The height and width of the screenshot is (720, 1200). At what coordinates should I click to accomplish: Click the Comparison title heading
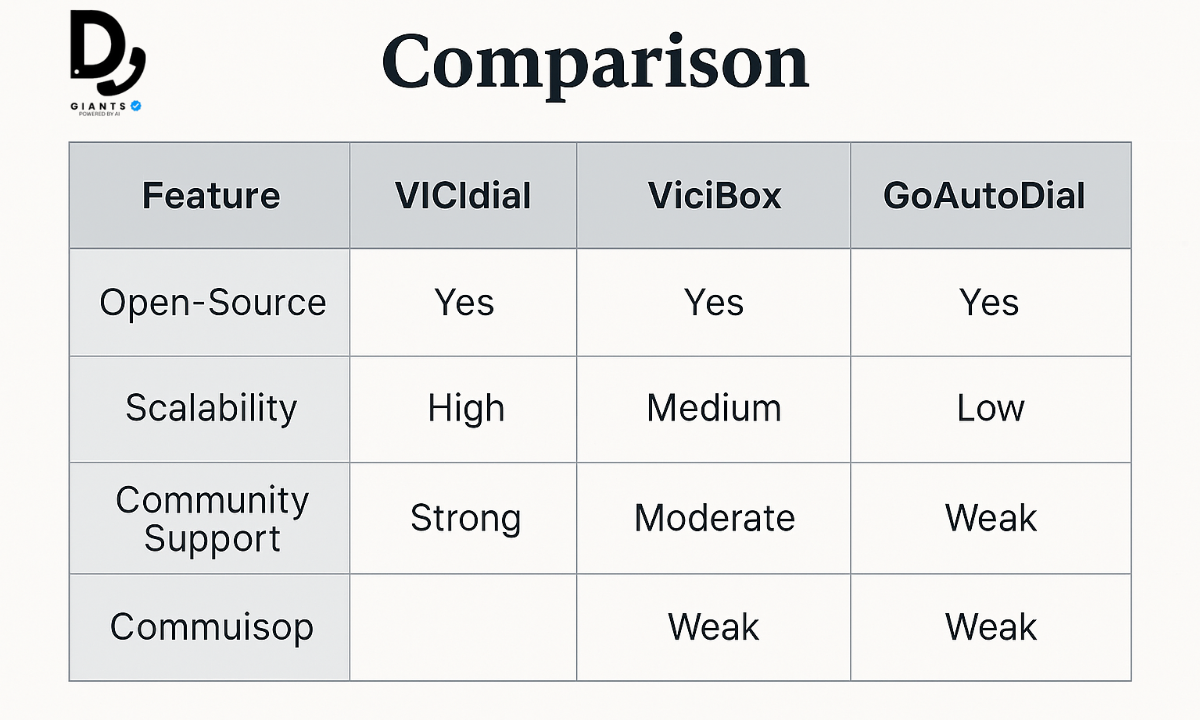point(595,65)
